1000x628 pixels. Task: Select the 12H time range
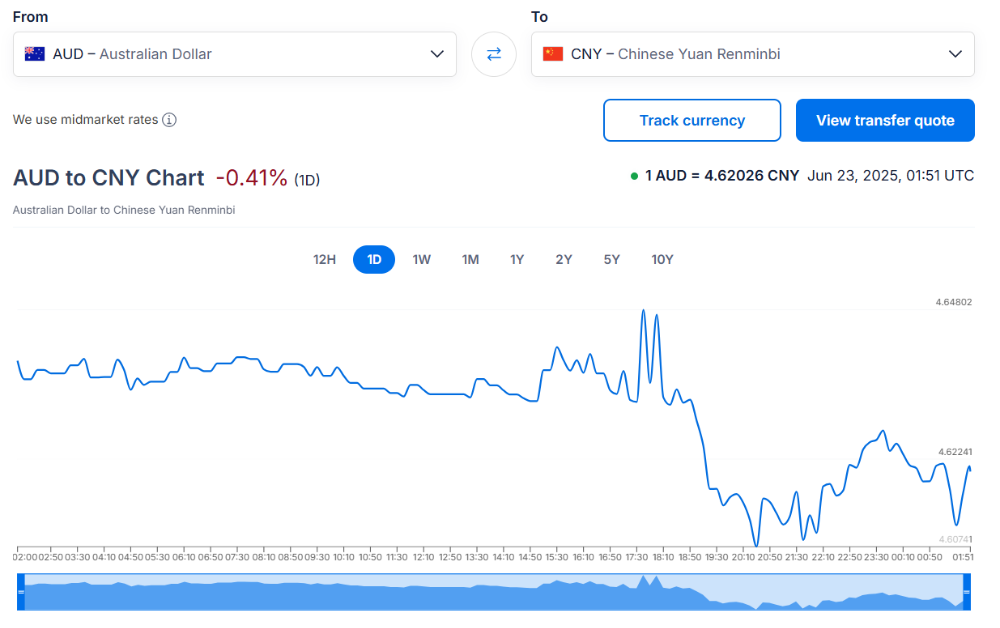[x=324, y=259]
